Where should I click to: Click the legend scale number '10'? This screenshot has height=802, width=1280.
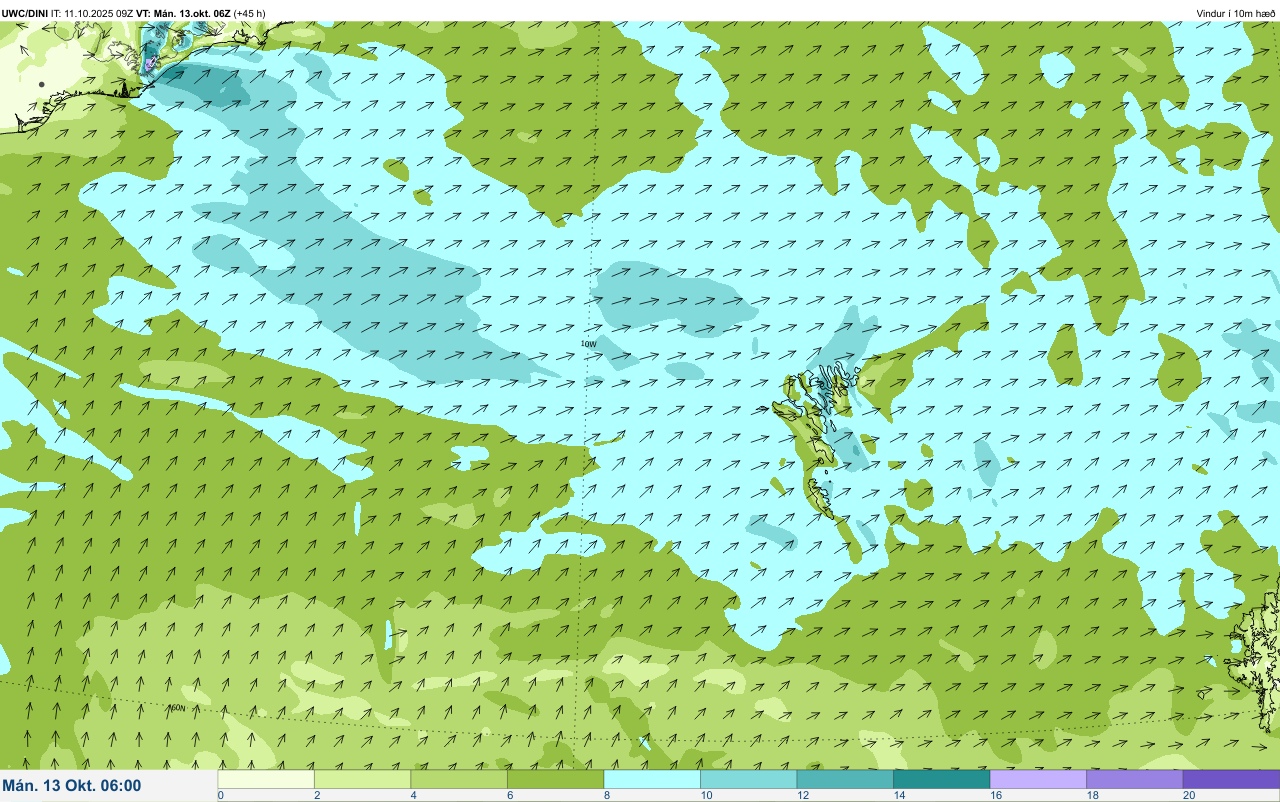(705, 795)
